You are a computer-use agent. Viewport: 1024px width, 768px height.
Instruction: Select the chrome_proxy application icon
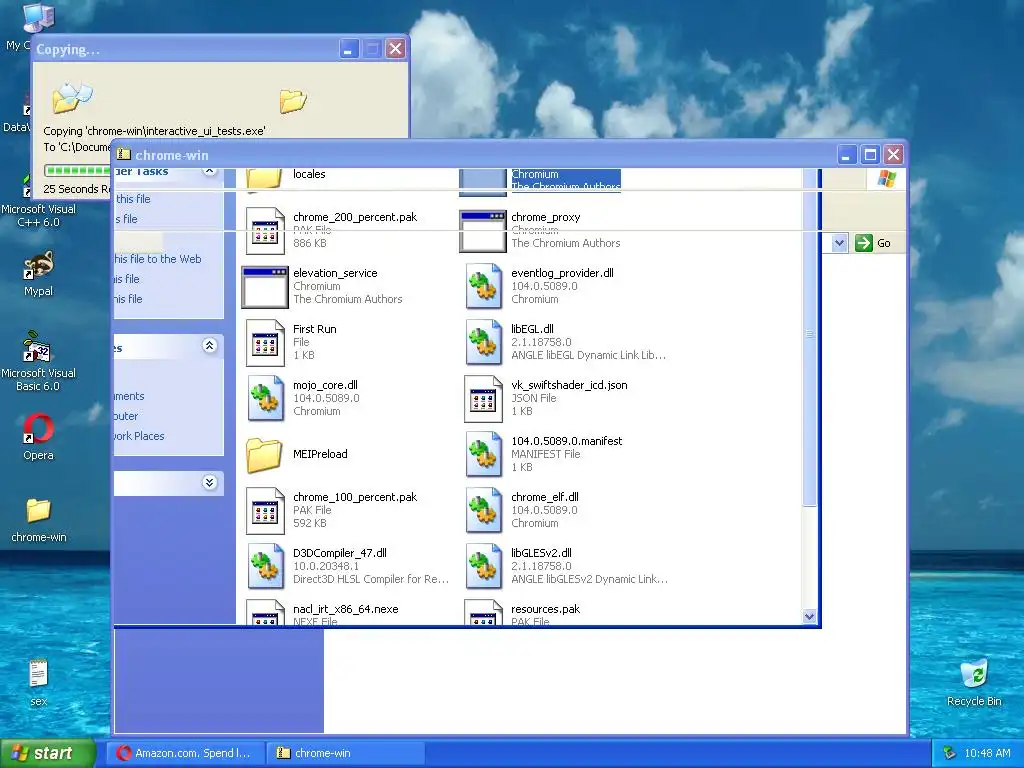coord(483,231)
